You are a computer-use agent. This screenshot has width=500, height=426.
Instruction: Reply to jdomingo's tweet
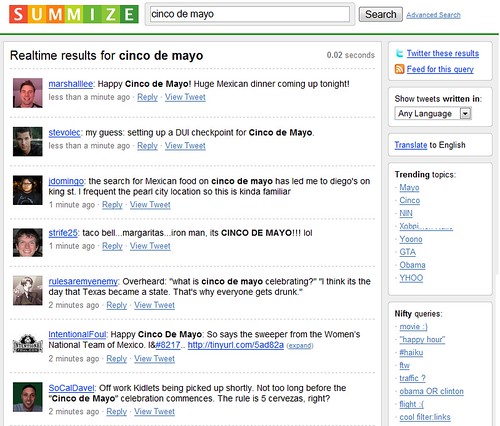112,205
